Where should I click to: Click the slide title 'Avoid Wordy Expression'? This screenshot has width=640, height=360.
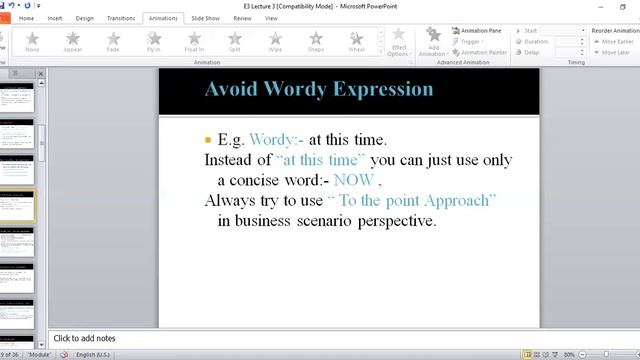coord(319,89)
